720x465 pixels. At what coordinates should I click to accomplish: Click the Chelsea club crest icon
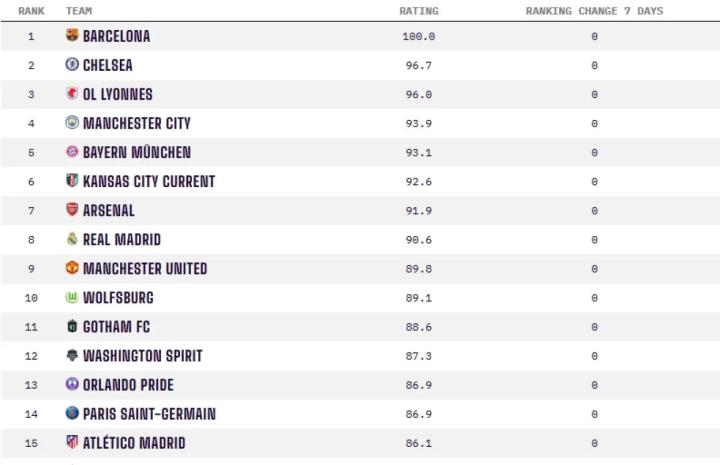[x=72, y=65]
